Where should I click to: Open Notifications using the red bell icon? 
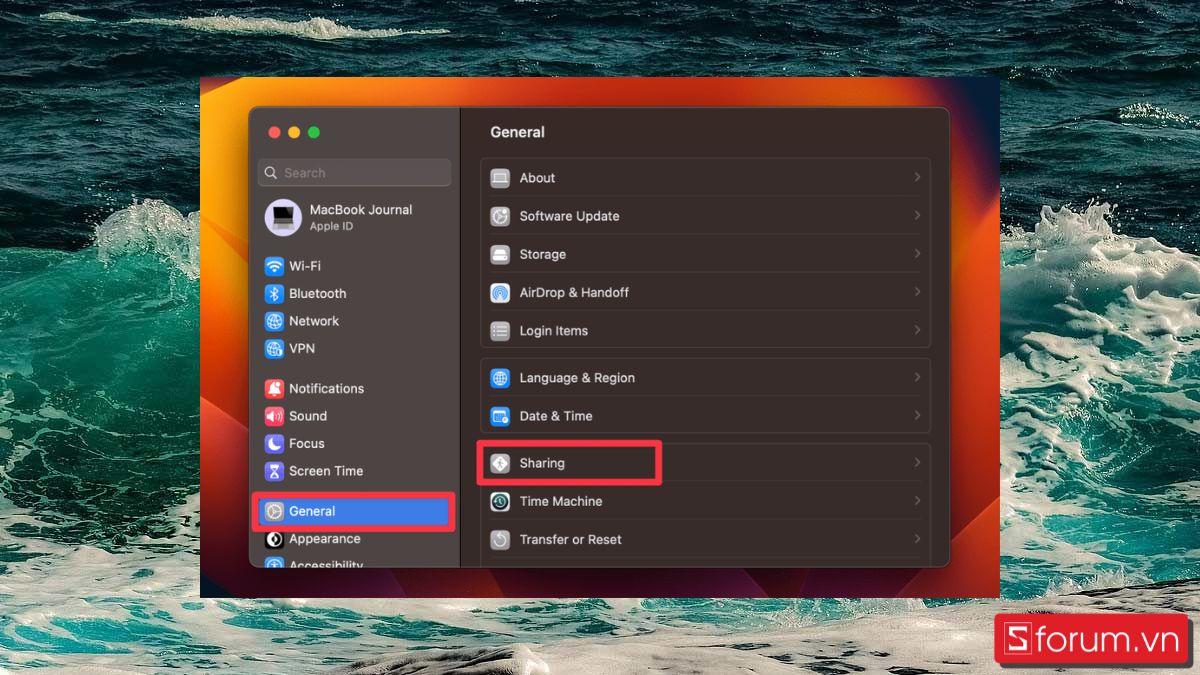[274, 388]
